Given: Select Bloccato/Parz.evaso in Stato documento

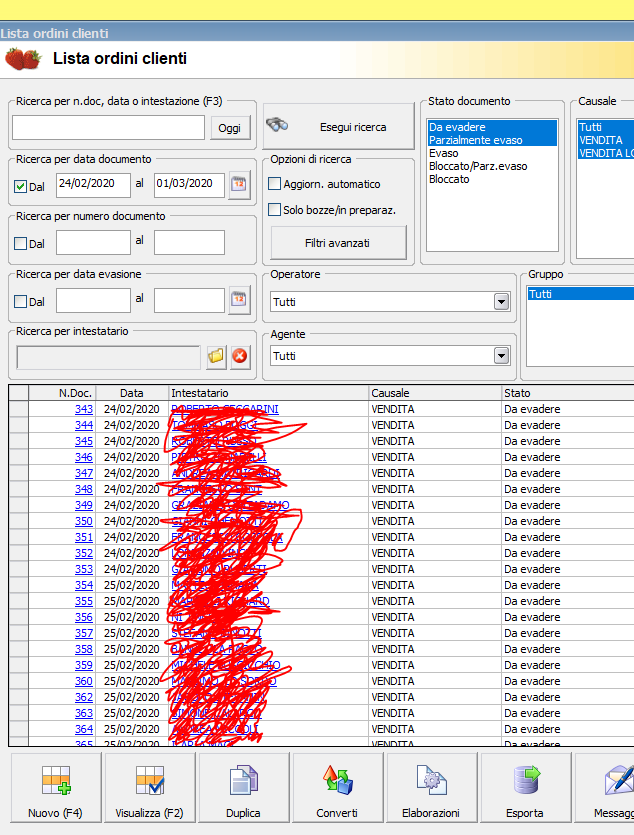Looking at the screenshot, I should [492, 166].
